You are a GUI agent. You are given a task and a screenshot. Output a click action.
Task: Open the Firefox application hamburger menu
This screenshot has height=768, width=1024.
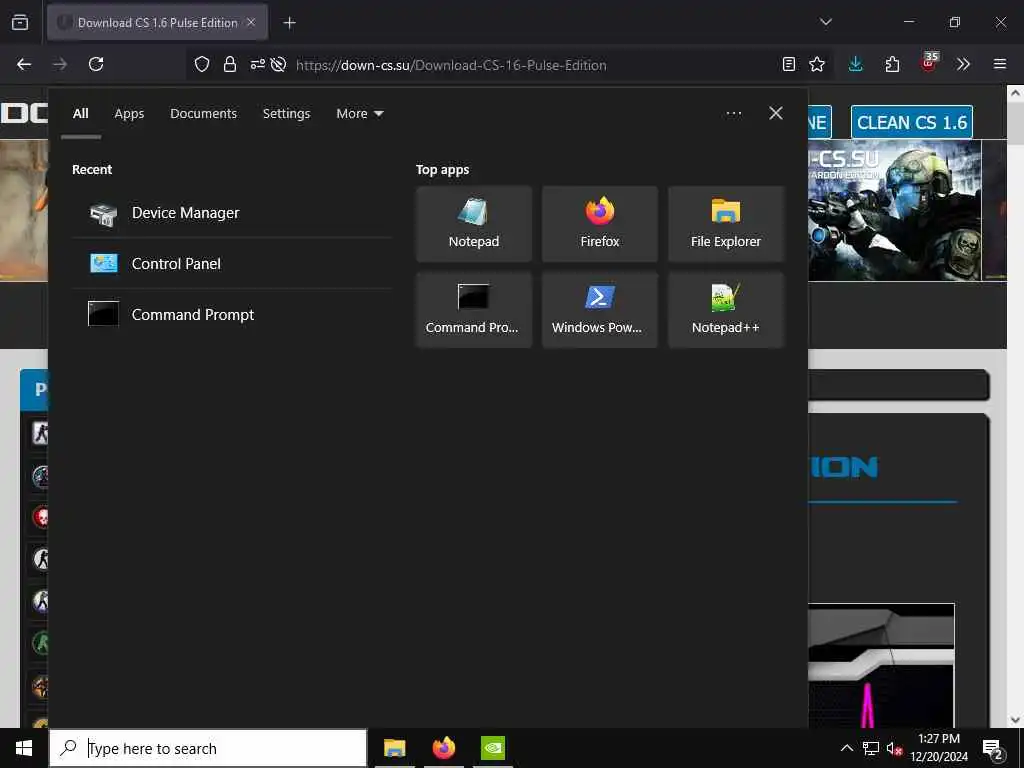1000,64
